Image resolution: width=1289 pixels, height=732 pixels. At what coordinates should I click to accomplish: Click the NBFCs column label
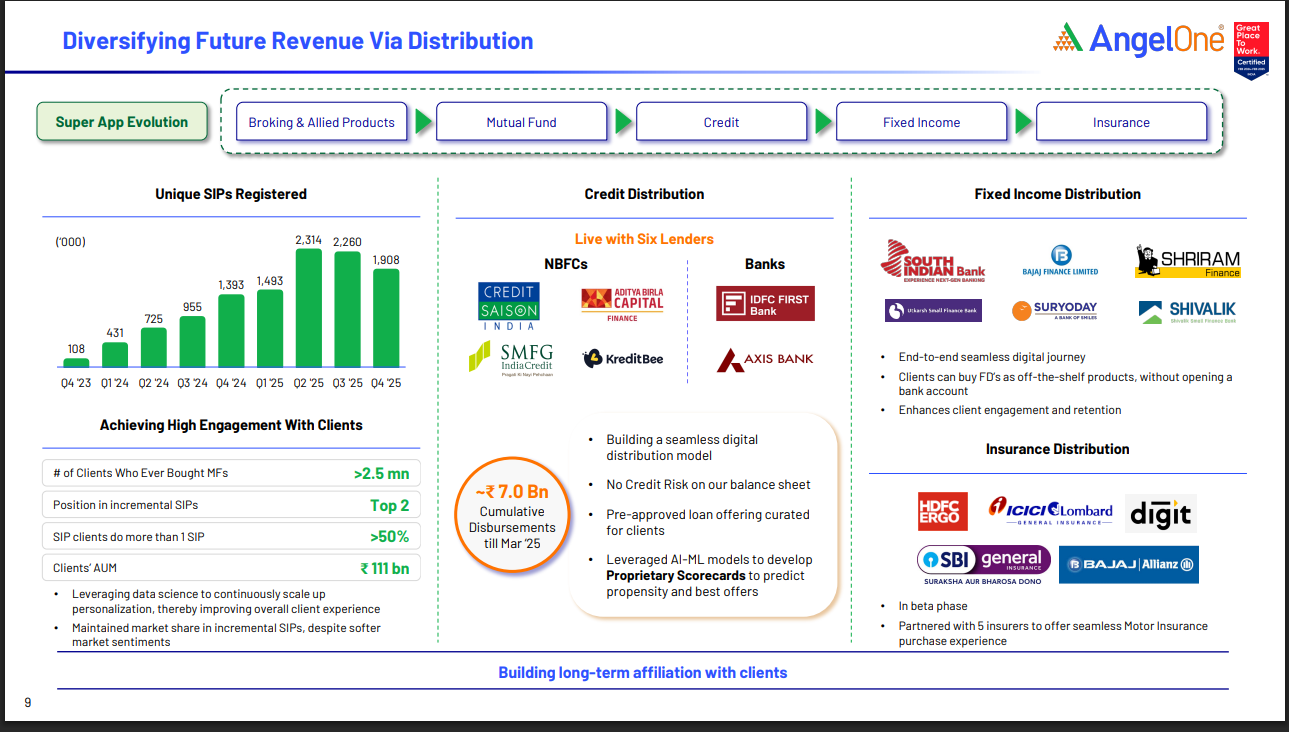pos(566,264)
